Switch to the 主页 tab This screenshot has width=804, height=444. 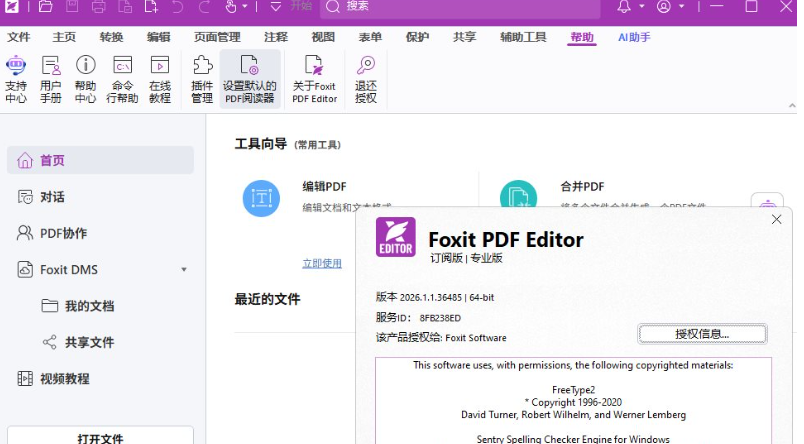coord(64,37)
